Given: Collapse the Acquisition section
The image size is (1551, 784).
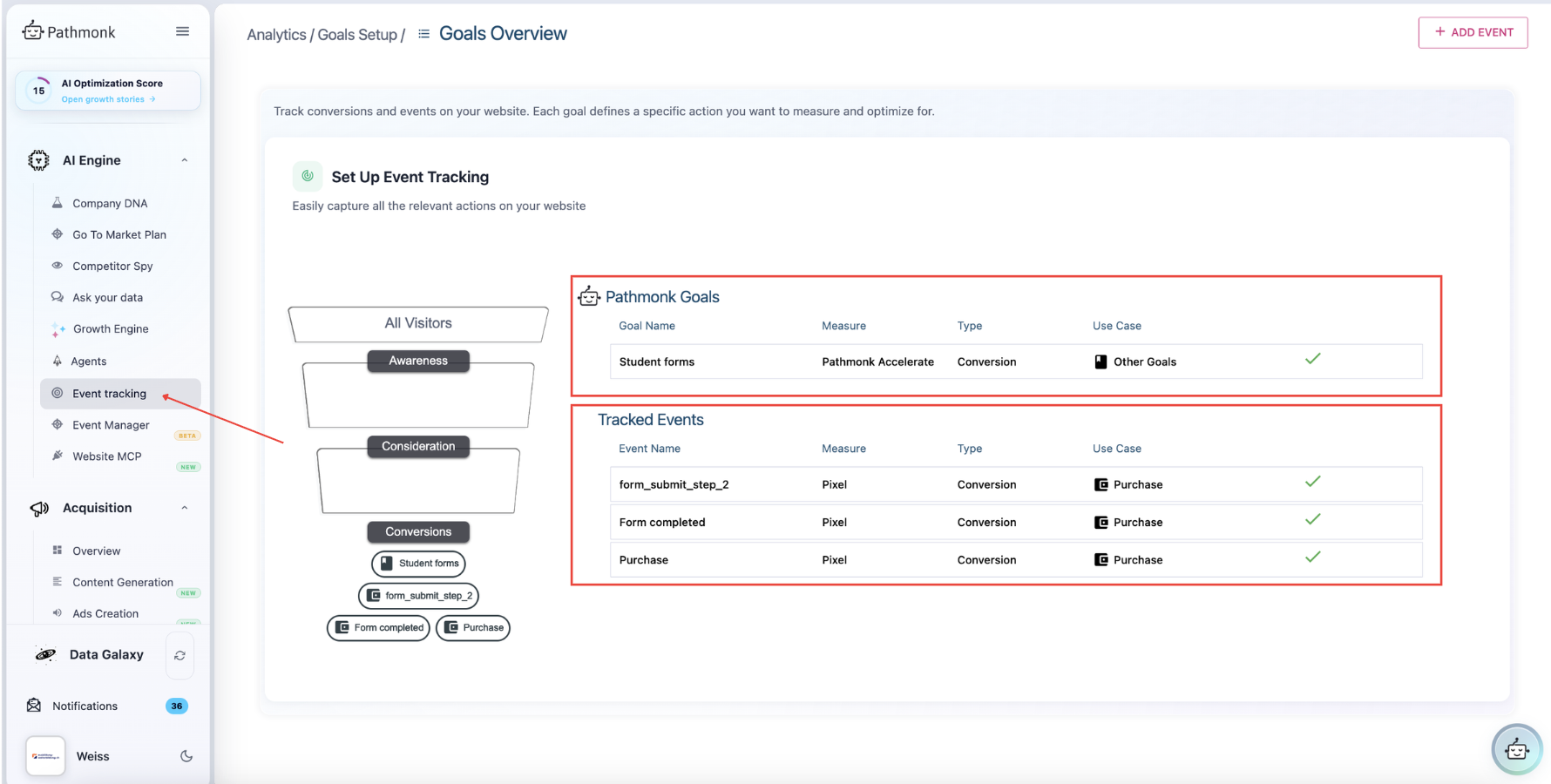Looking at the screenshot, I should point(185,508).
